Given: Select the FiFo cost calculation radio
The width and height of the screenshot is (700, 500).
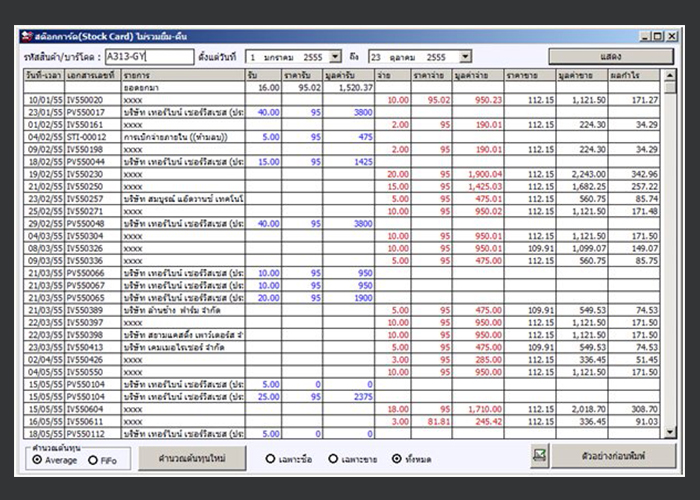Looking at the screenshot, I should pyautogui.click(x=93, y=460).
